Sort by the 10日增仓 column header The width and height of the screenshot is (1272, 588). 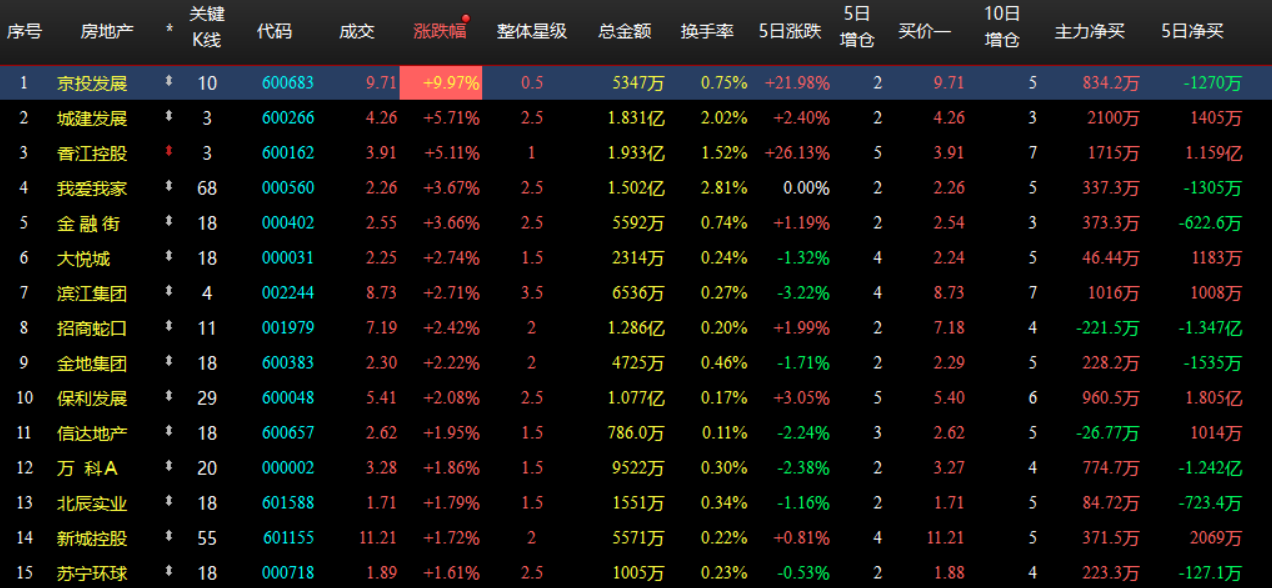point(1002,27)
